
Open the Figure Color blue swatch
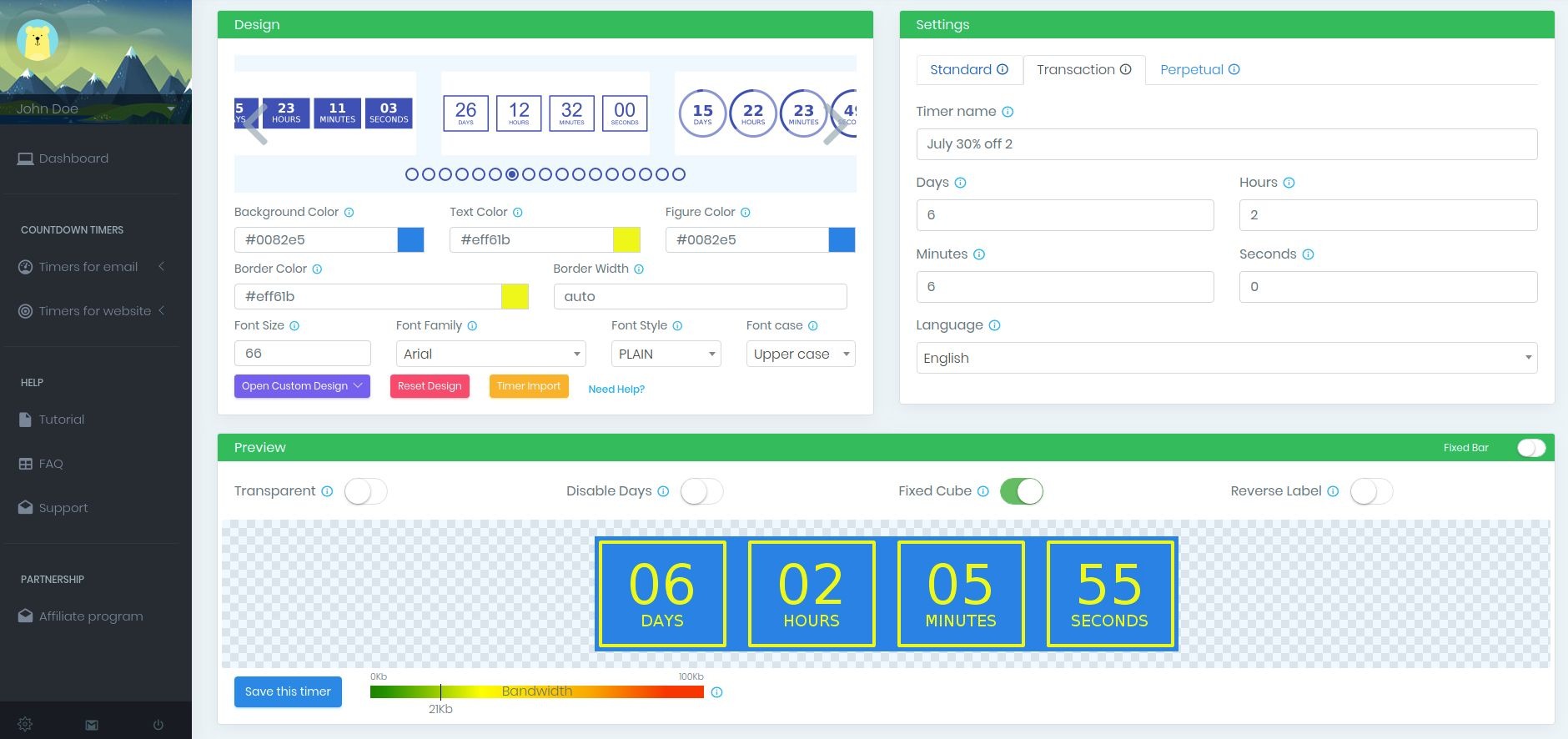842,240
